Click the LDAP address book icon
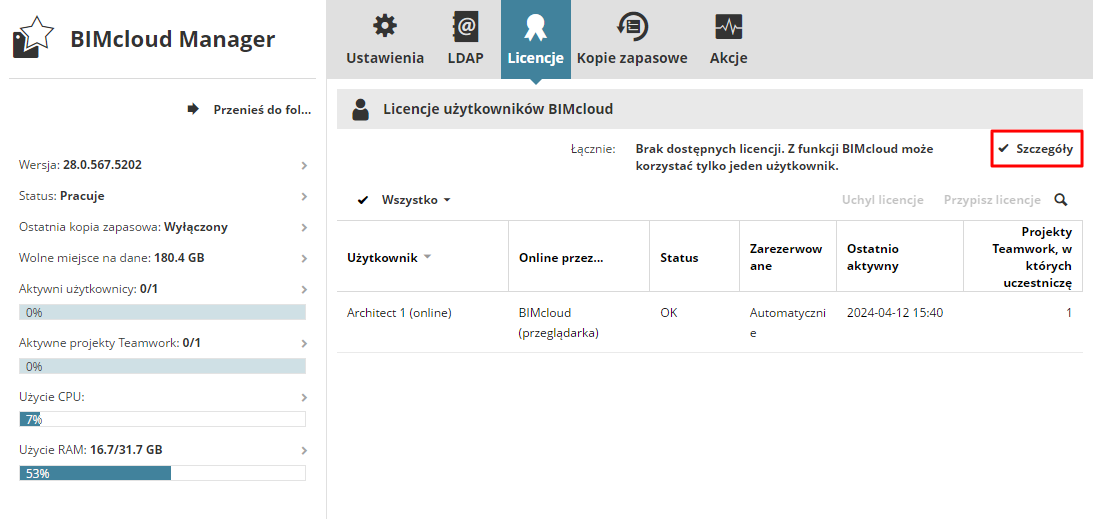The width and height of the screenshot is (1093, 519). point(465,26)
